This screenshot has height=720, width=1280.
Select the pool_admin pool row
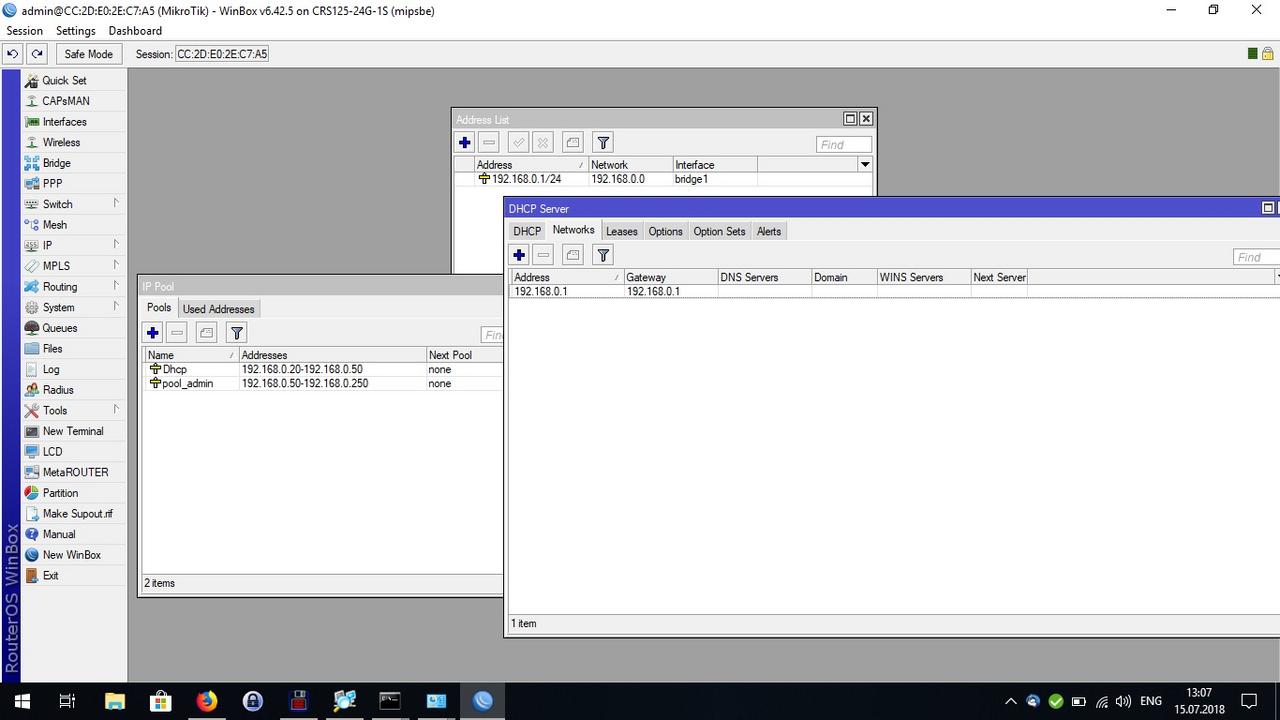(x=323, y=384)
